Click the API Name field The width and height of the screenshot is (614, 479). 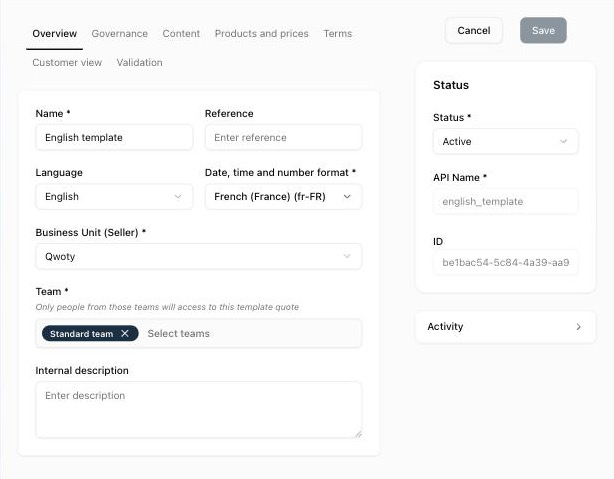[x=505, y=201]
